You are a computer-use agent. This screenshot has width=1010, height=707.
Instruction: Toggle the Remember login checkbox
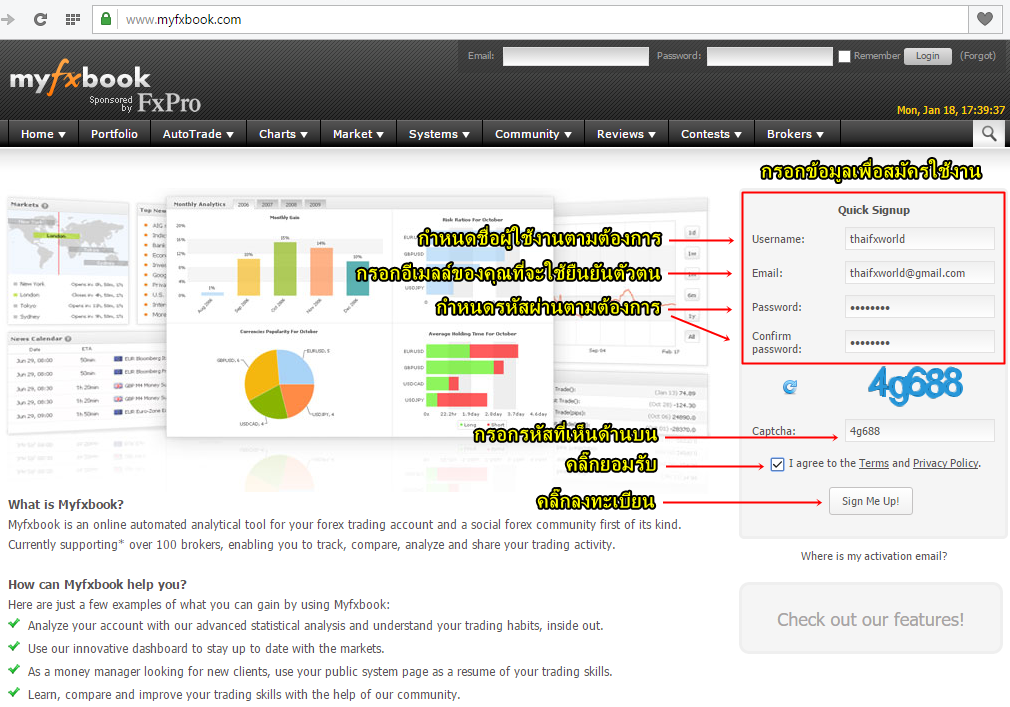(844, 56)
